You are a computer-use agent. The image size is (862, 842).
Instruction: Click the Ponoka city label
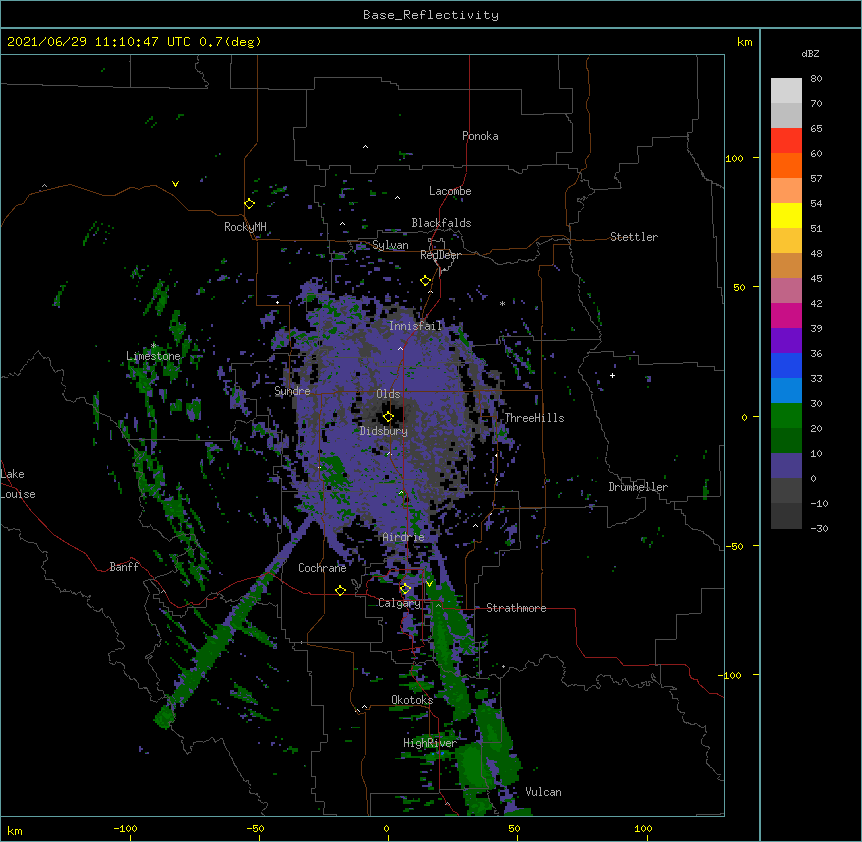pos(480,136)
